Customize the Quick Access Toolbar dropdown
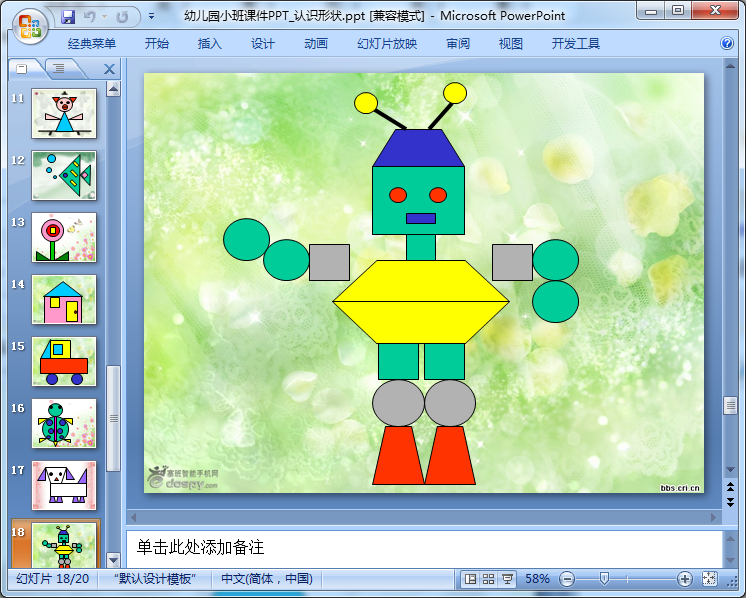Screen dimensions: 746x598 click(151, 16)
